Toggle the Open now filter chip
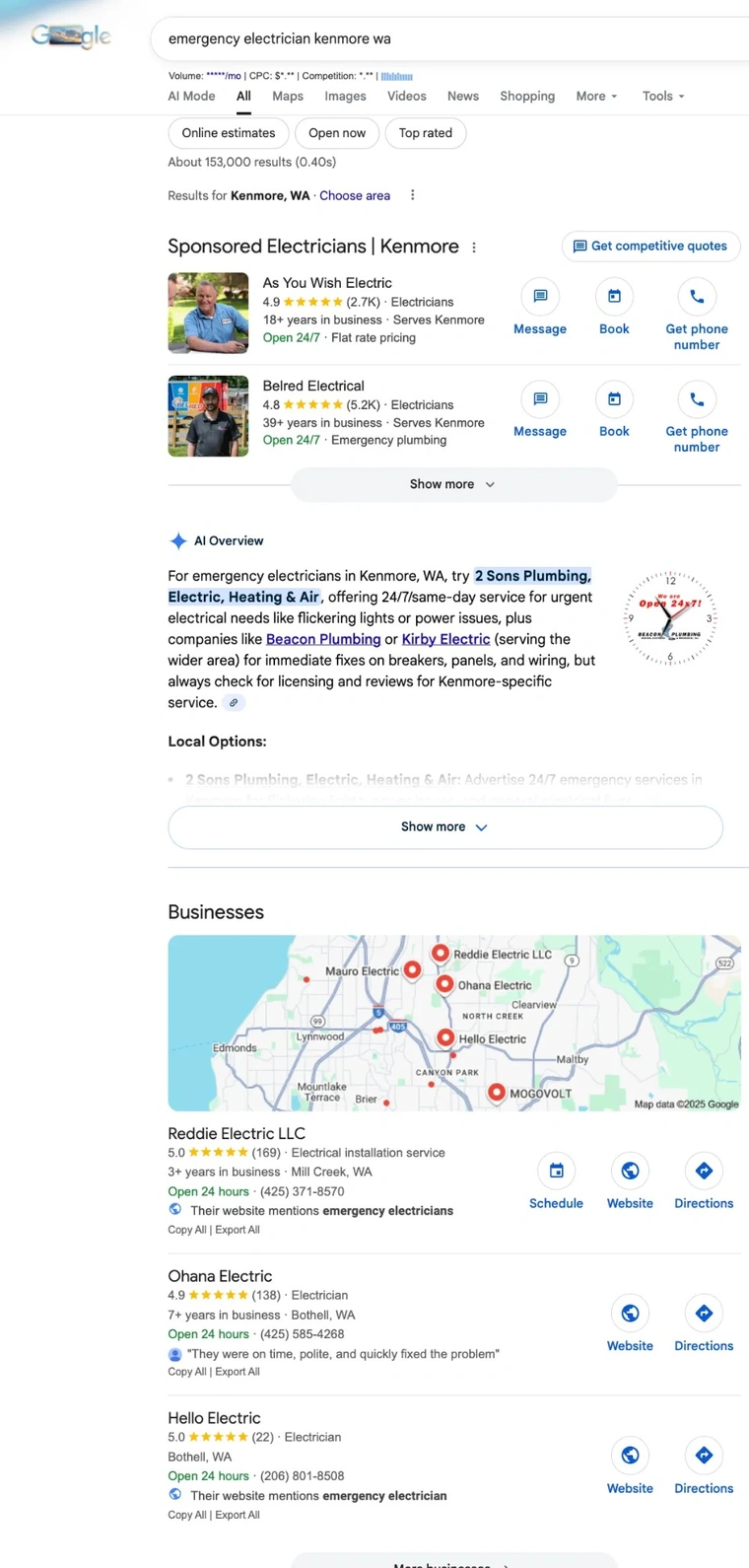 tap(337, 133)
